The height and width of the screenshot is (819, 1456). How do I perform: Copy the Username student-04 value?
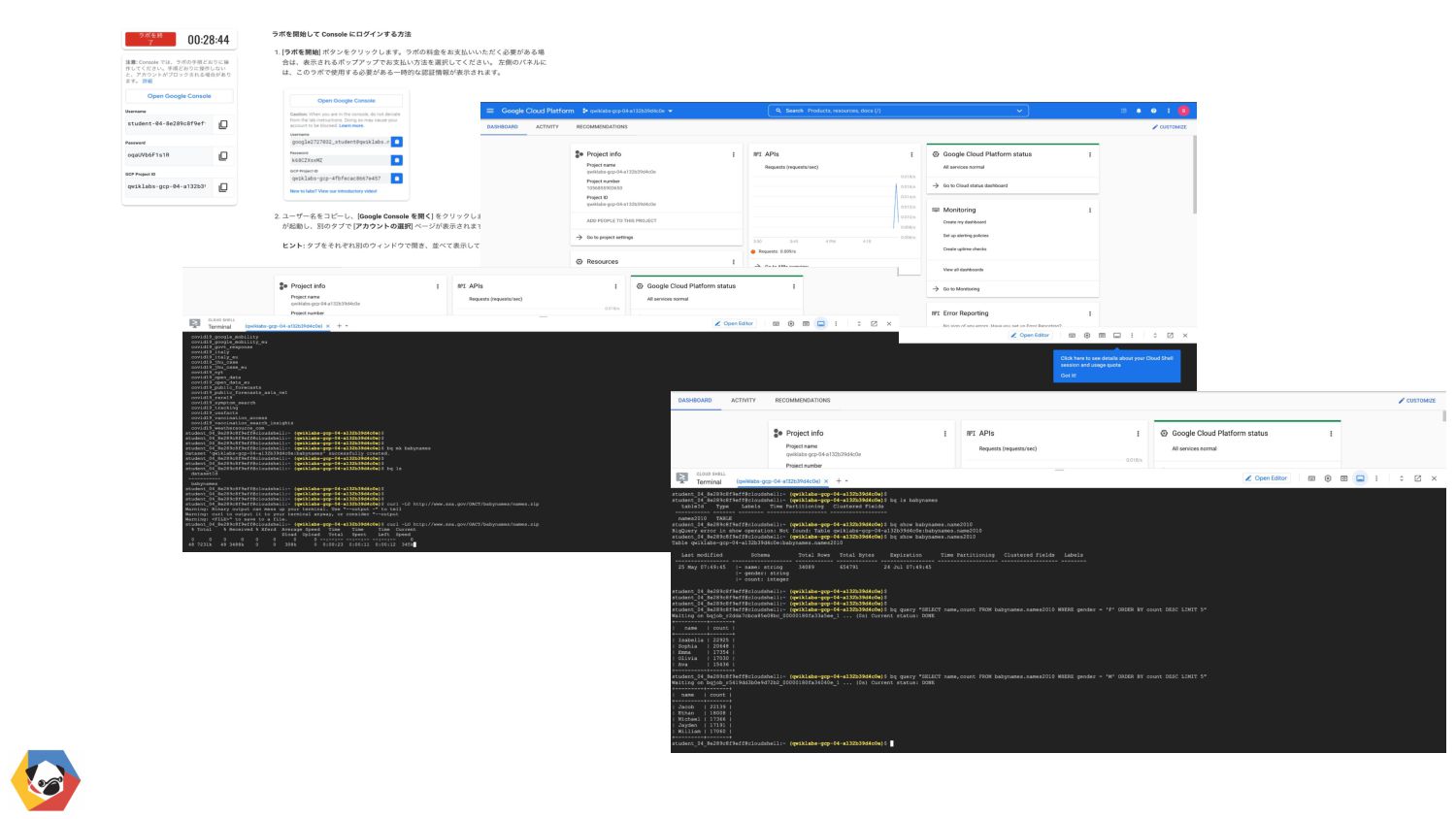point(222,124)
